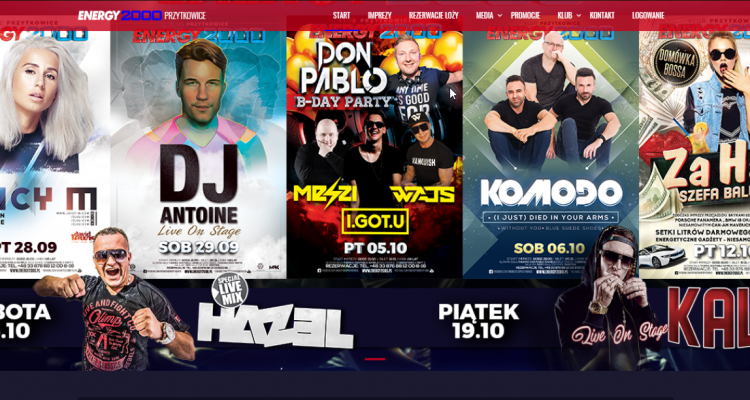Expand the KLUB dropdown arrow

point(578,15)
